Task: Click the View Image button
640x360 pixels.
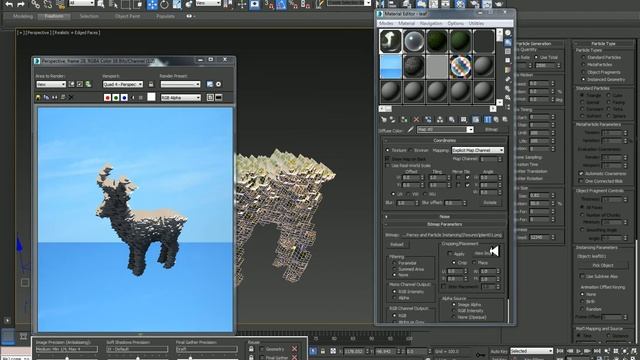Action: click(487, 253)
